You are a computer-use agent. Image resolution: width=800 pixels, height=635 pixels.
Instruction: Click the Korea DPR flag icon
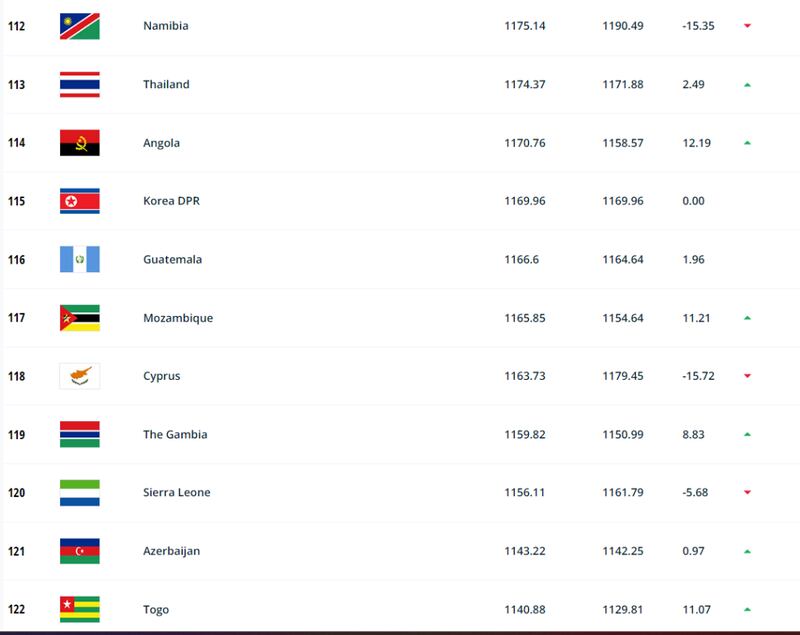(80, 201)
